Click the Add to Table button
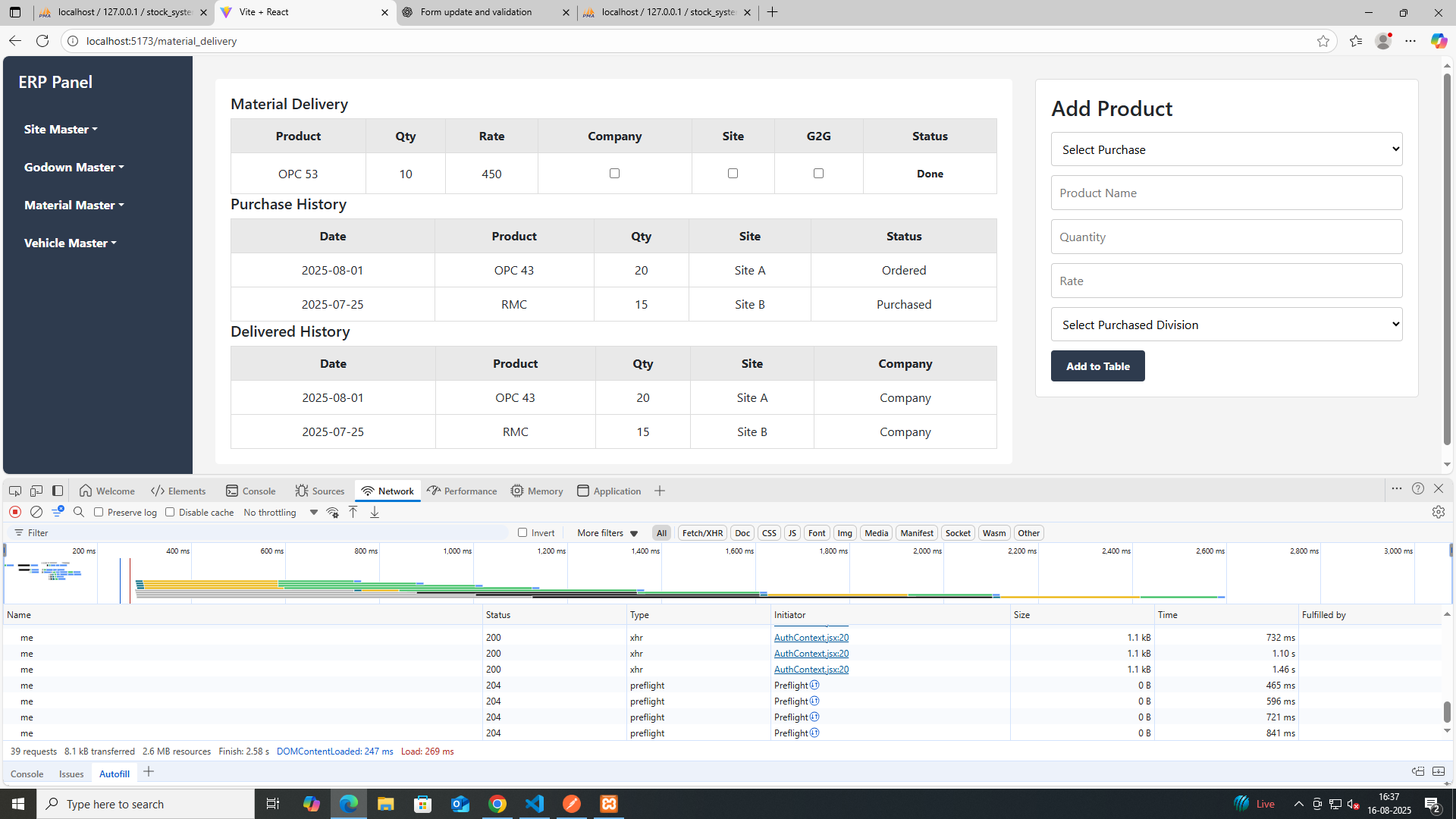 click(1097, 366)
